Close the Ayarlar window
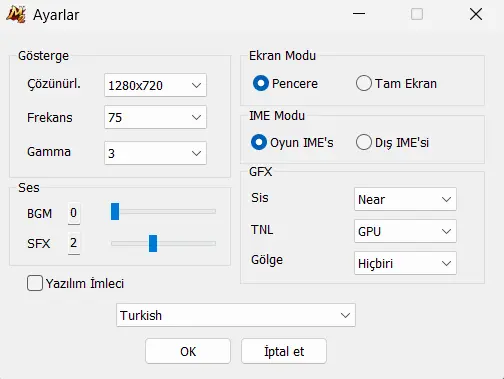Screen dimensions: 504x379 click(476, 14)
